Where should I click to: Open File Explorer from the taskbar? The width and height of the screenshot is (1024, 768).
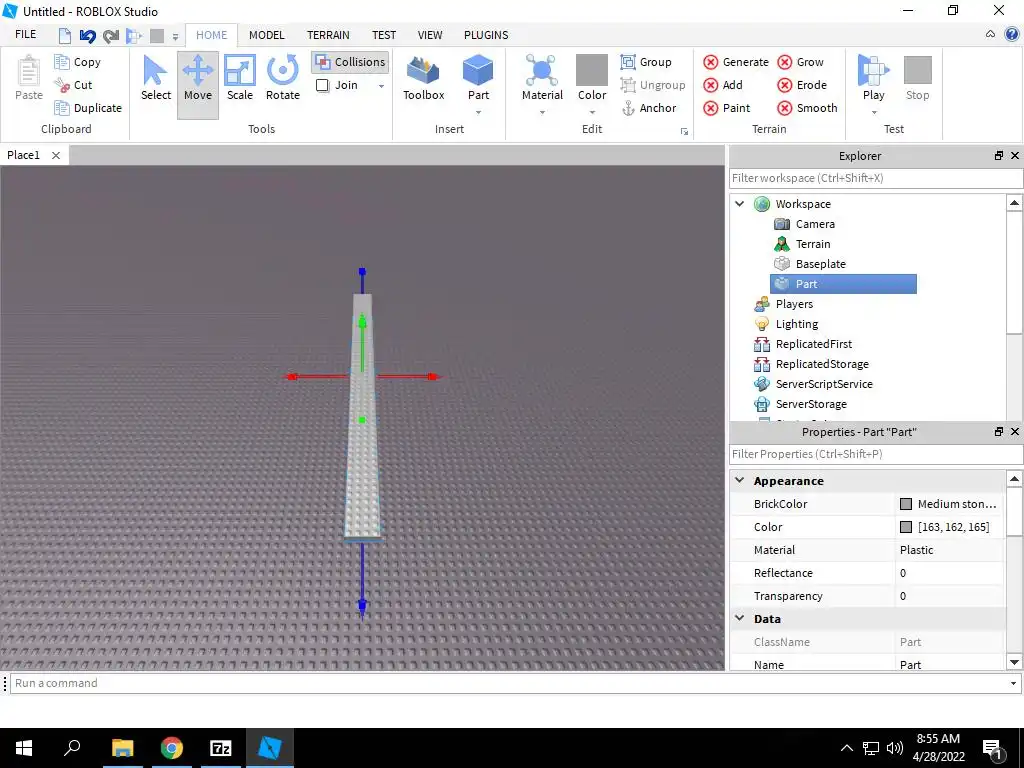(x=122, y=748)
